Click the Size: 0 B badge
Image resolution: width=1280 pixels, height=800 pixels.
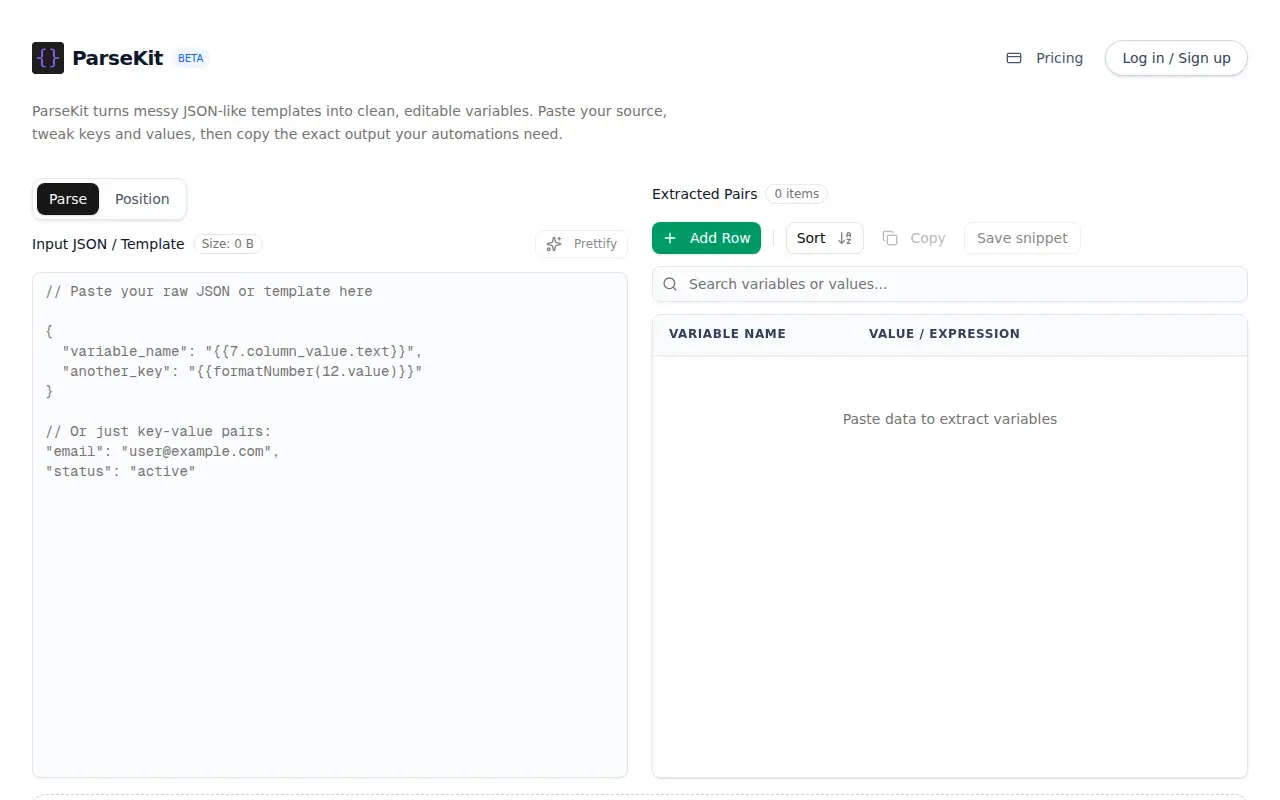point(228,244)
